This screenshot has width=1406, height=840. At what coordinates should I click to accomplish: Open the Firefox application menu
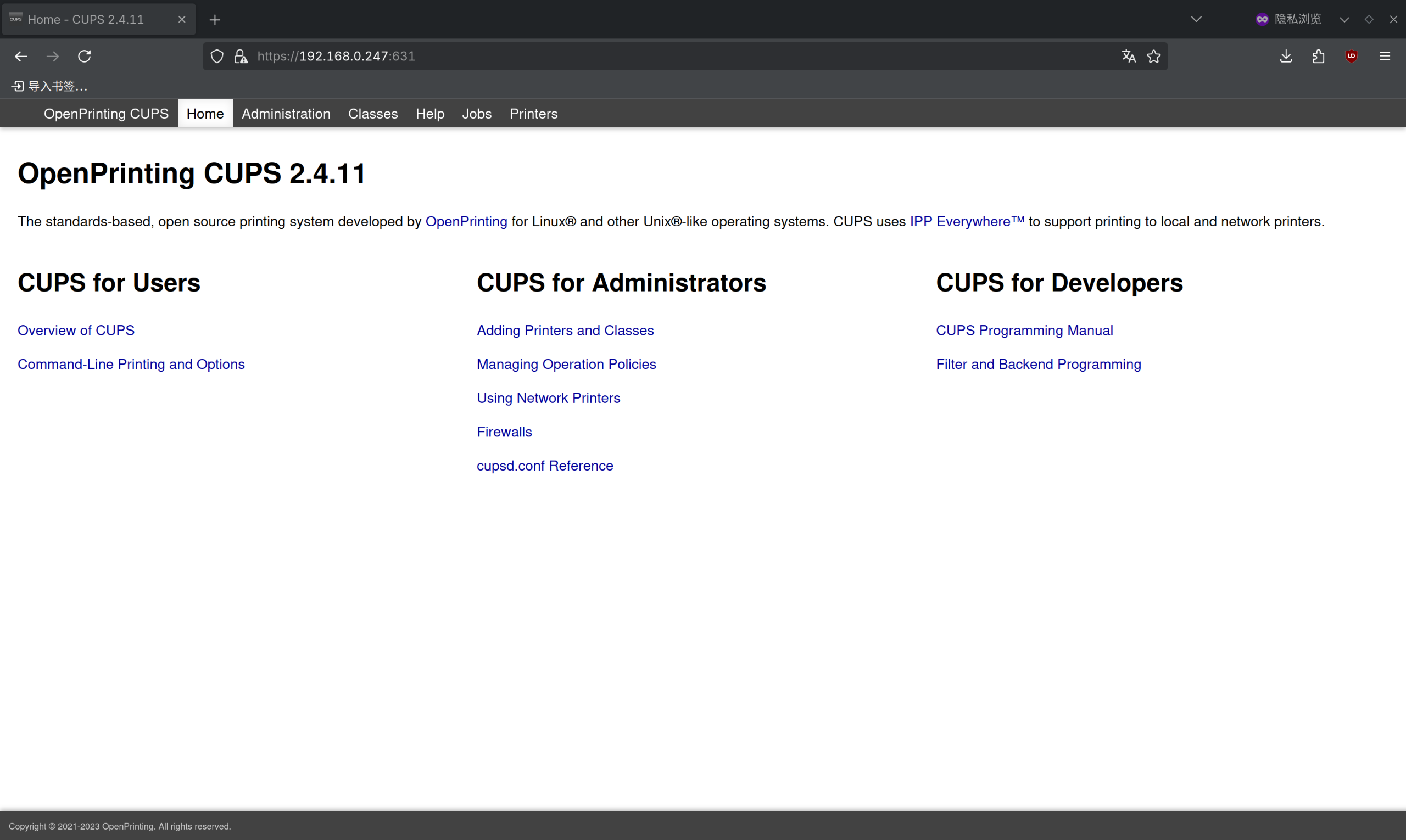point(1385,56)
